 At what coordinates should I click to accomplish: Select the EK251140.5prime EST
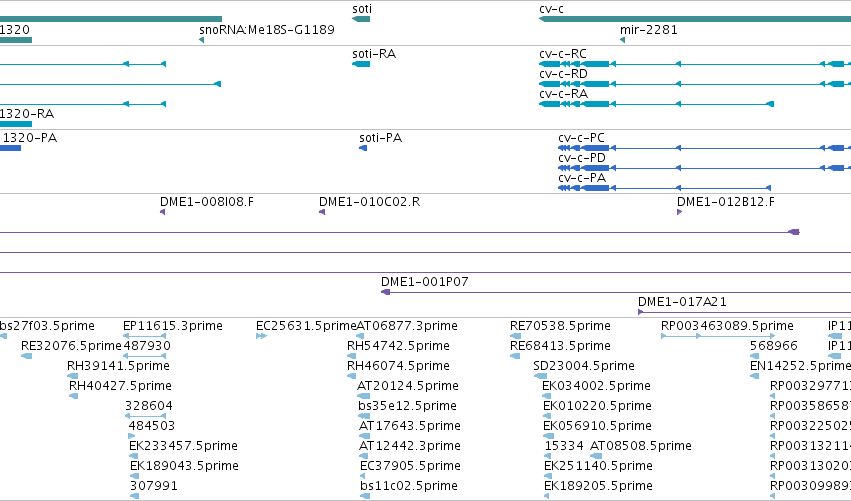[x=598, y=466]
